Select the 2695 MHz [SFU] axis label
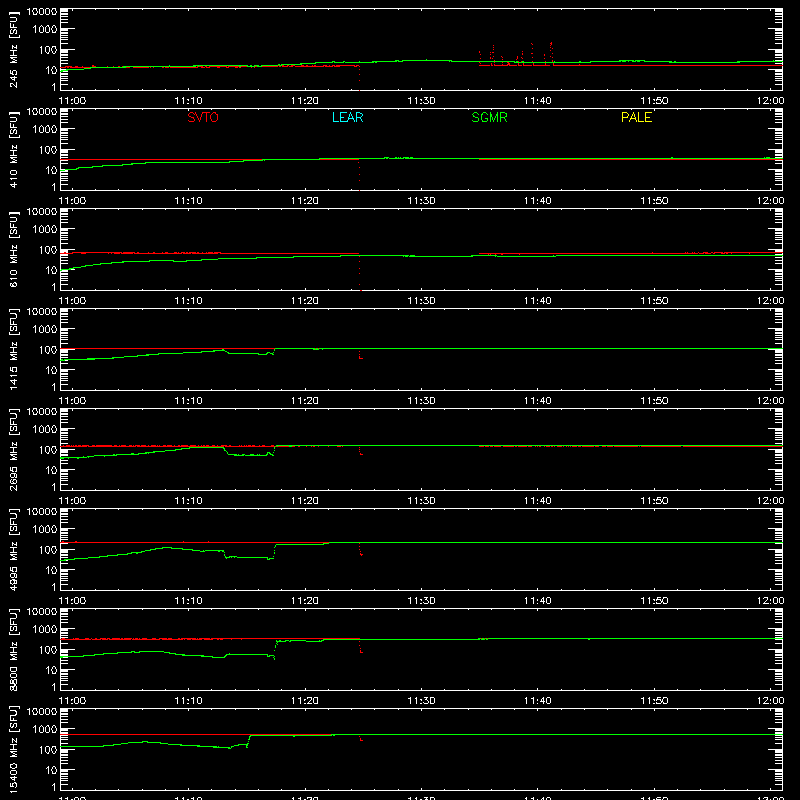 pyautogui.click(x=13, y=450)
